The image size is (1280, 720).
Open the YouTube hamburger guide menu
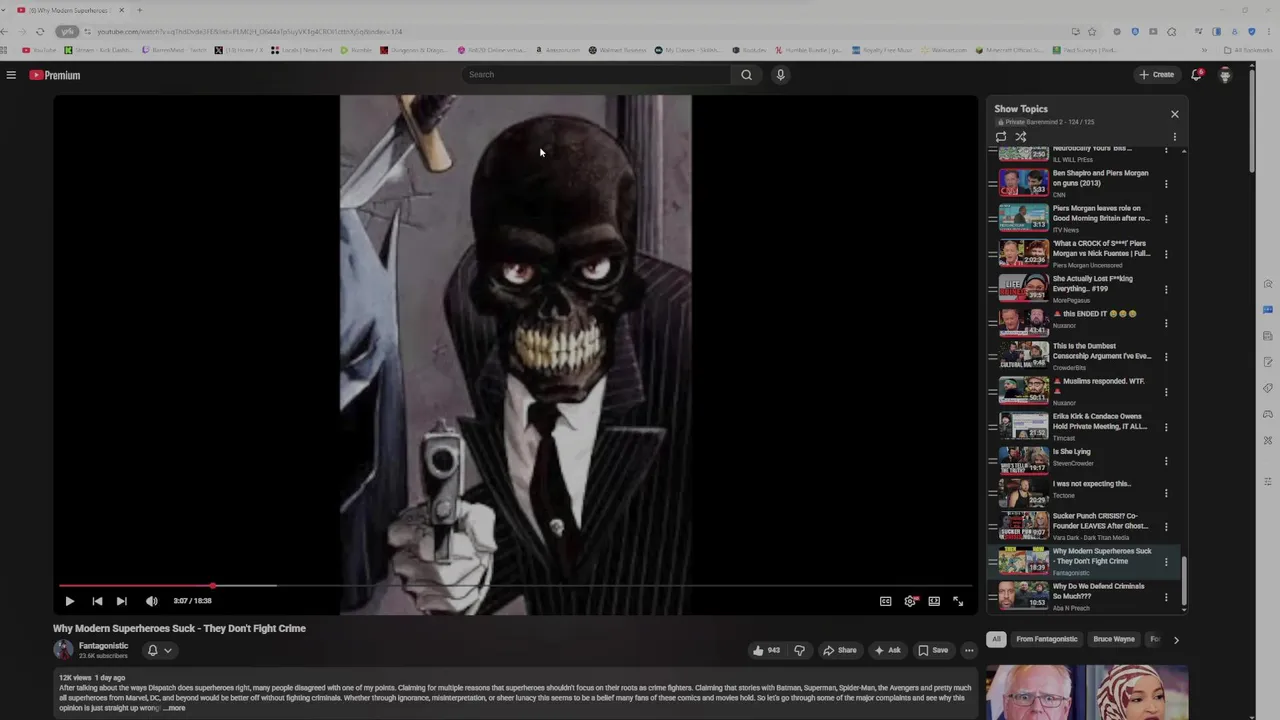[x=11, y=75]
